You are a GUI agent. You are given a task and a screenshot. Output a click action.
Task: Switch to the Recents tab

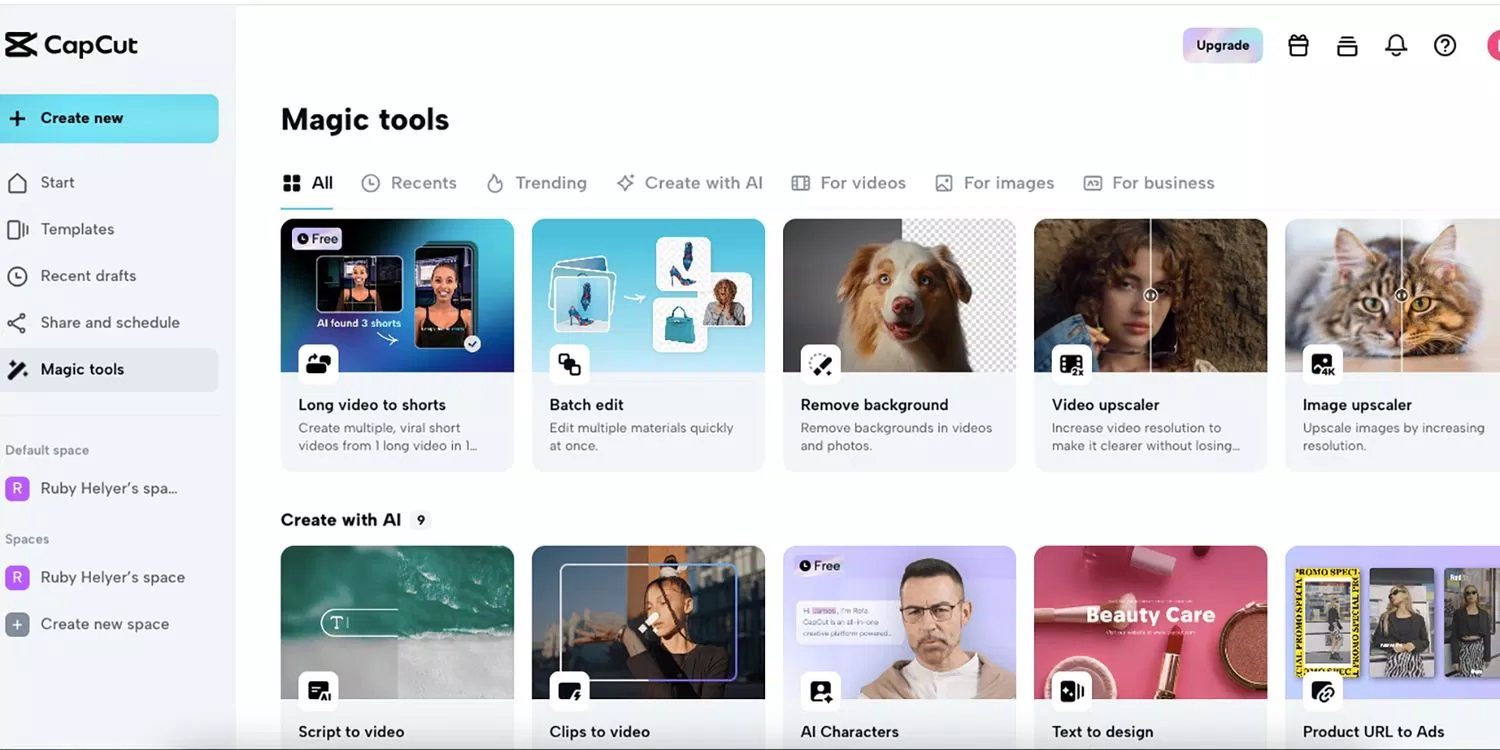409,182
